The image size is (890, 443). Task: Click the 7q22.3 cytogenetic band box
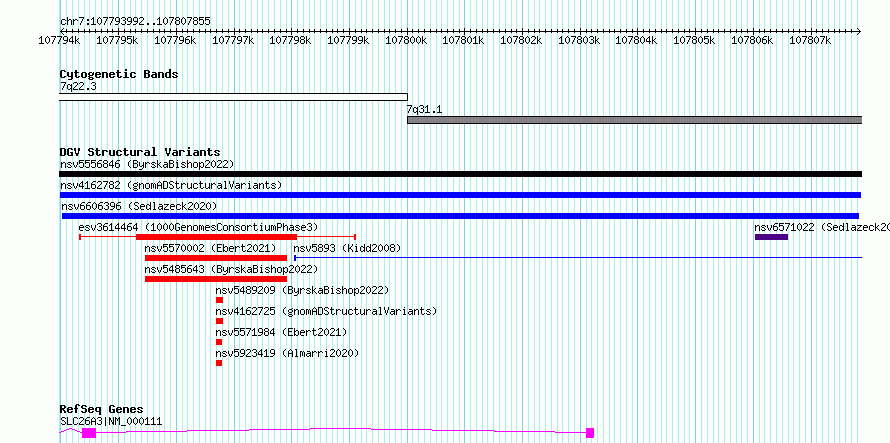tap(233, 97)
